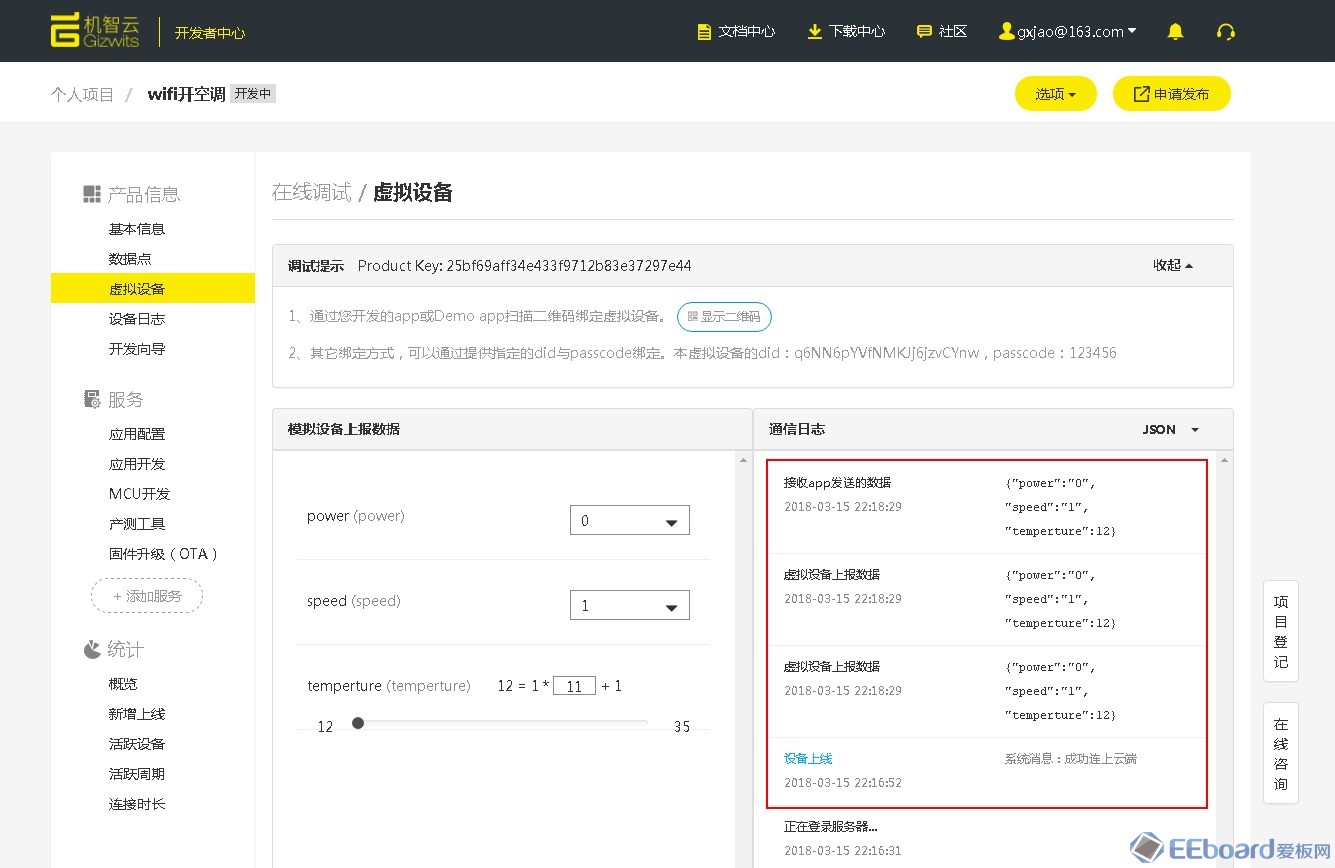This screenshot has height=868, width=1335.
Task: Open 固件升级（OTA） in the sidebar
Action: (x=164, y=554)
